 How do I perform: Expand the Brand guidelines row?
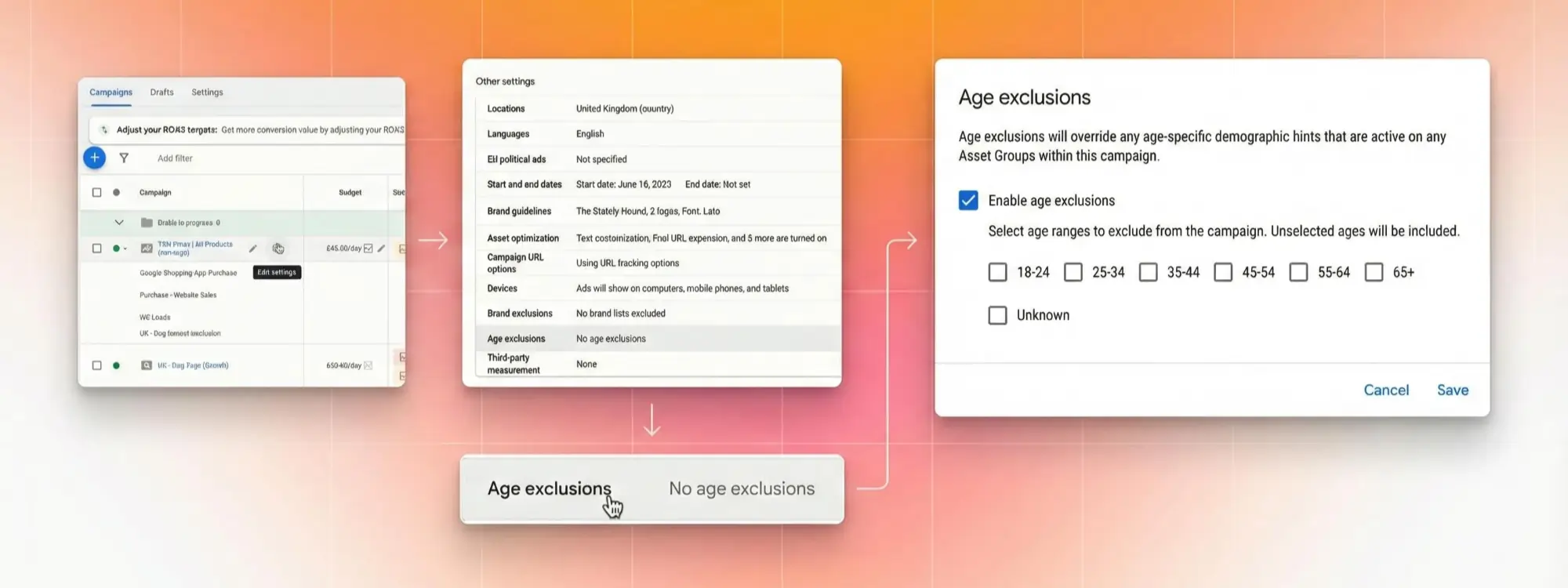(x=657, y=211)
